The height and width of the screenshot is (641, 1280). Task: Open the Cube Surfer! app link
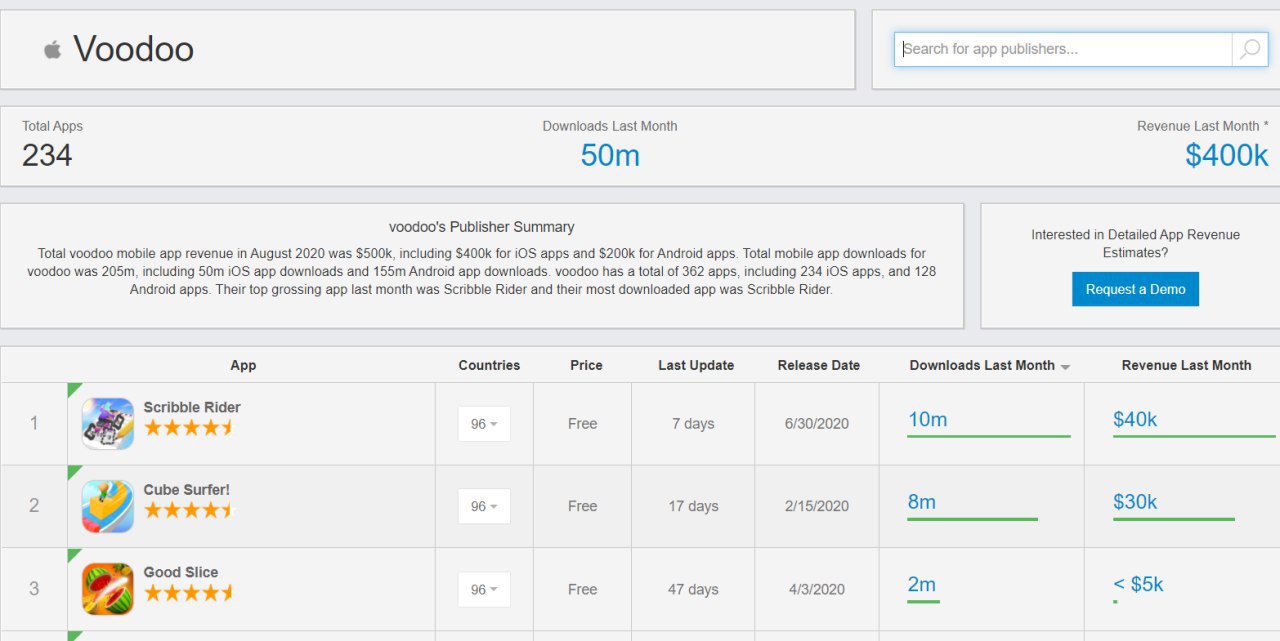pos(187,490)
